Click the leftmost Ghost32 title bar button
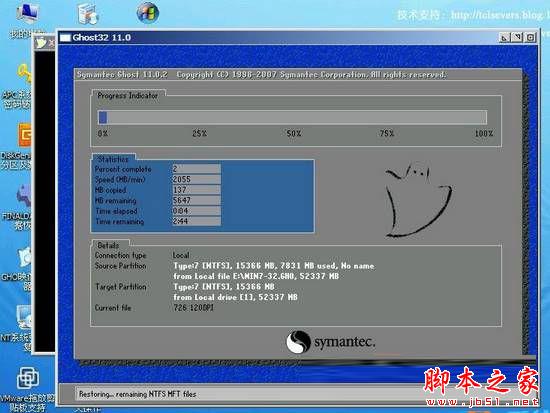 click(504, 37)
